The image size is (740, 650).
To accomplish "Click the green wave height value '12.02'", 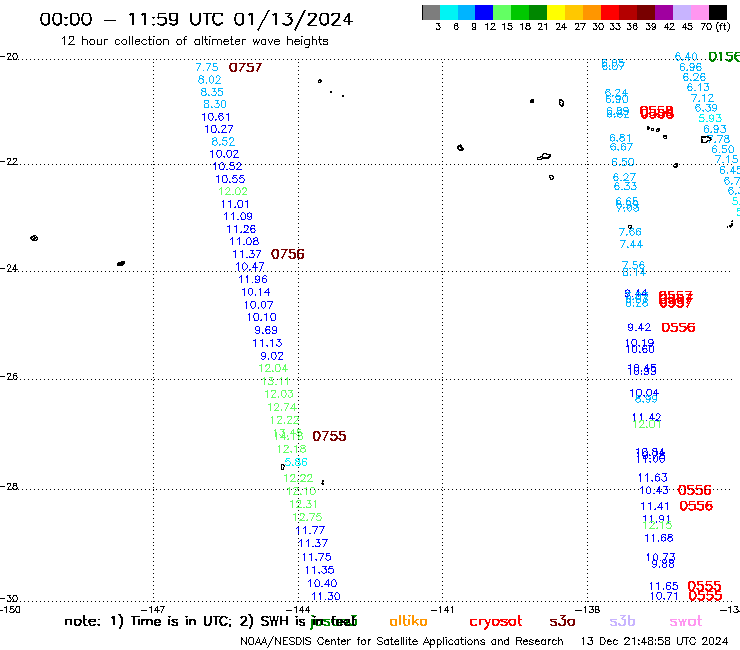I will coord(233,192).
